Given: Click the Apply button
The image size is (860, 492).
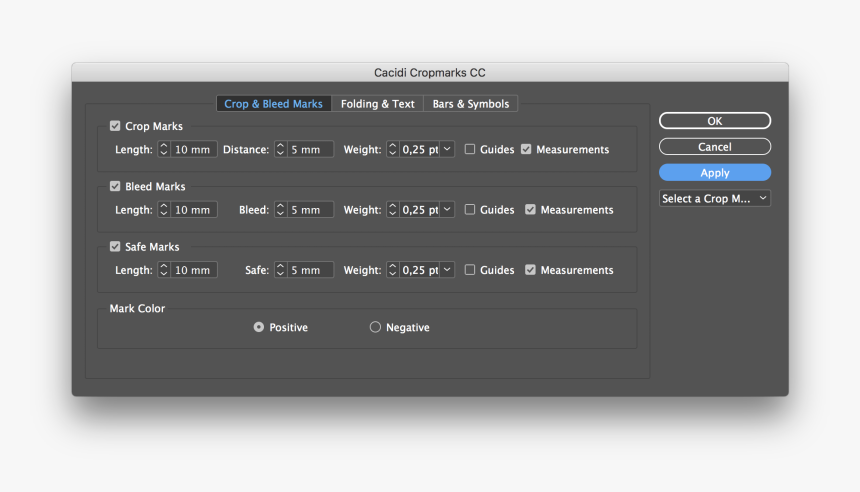Looking at the screenshot, I should click(x=715, y=173).
